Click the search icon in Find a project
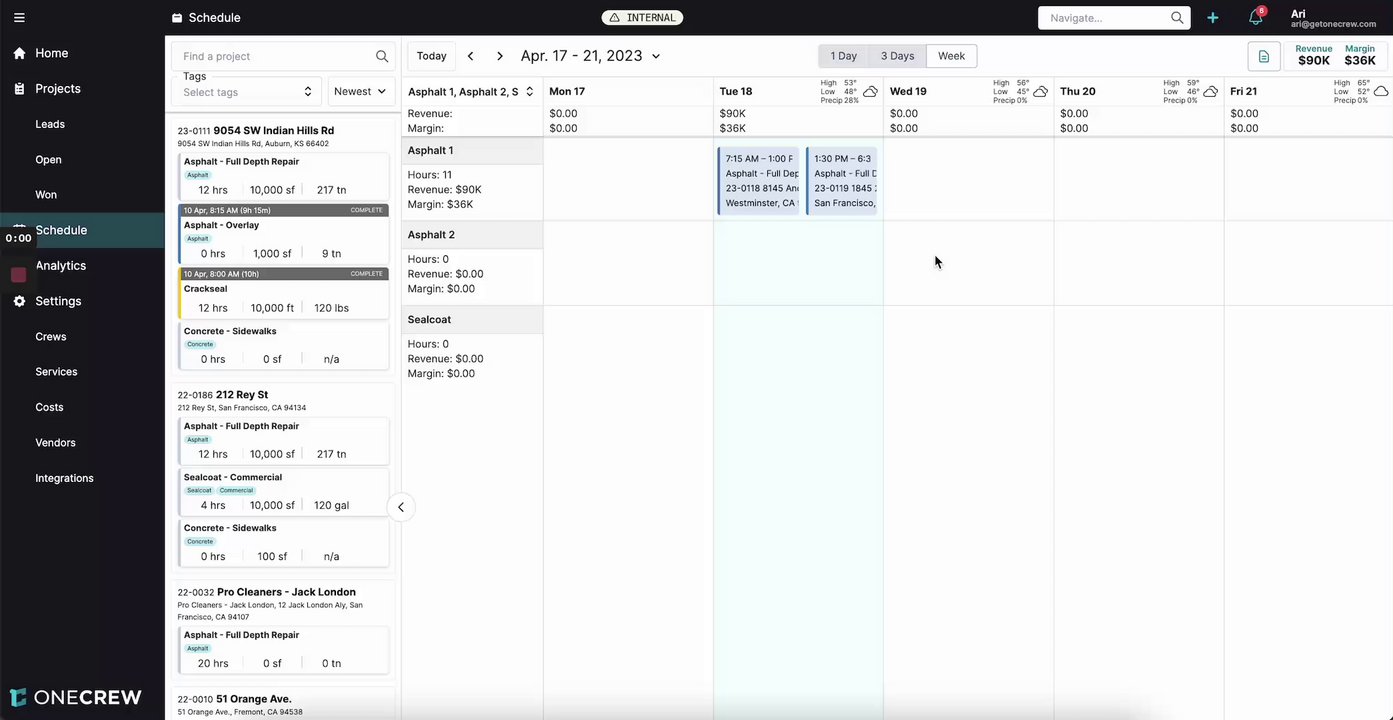The height and width of the screenshot is (720, 1393). [382, 56]
